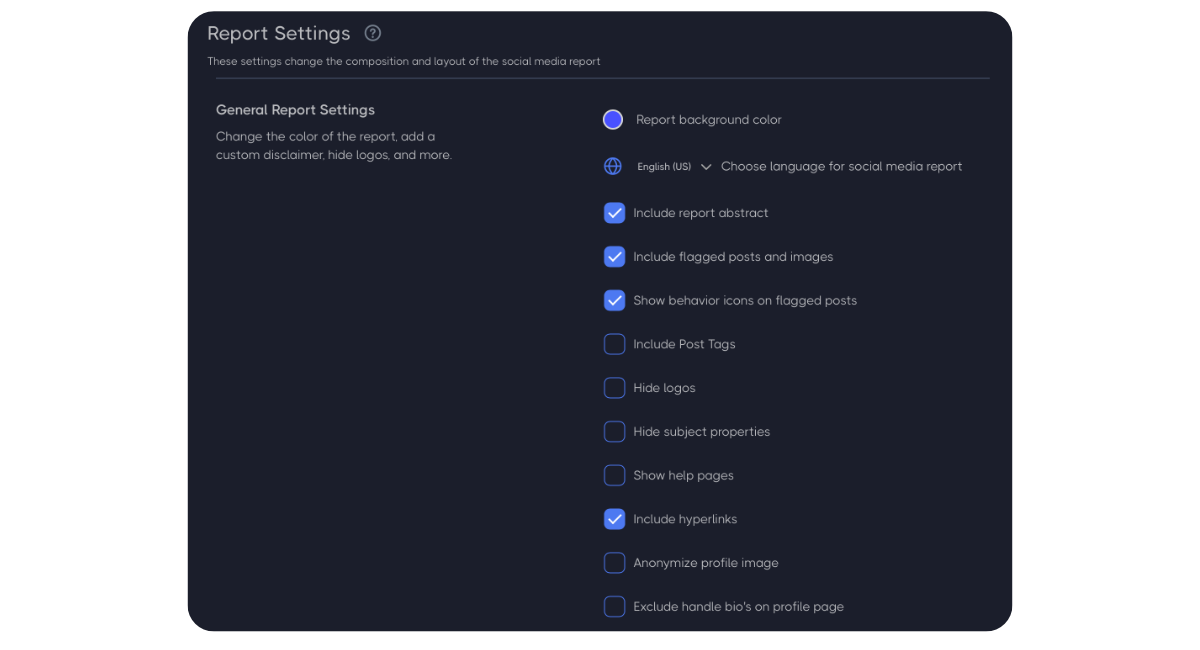The width and height of the screenshot is (1200, 650).
Task: Enable Exclude handle bio's on profile page
Action: (614, 607)
